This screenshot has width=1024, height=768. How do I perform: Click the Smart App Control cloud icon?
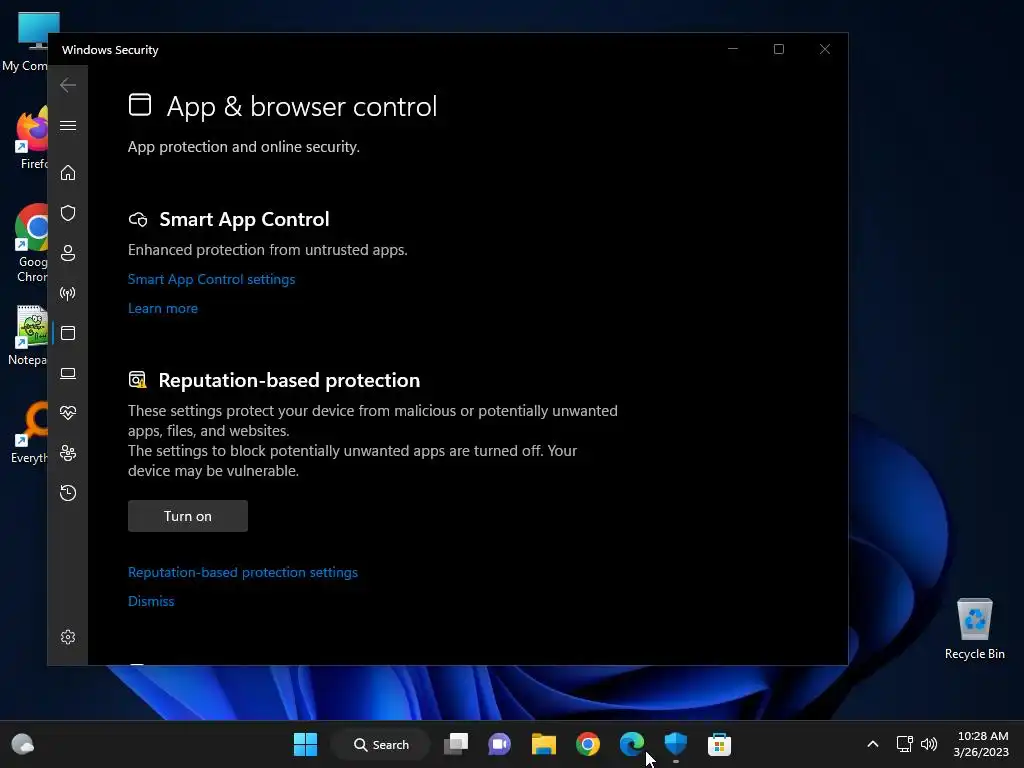(138, 219)
